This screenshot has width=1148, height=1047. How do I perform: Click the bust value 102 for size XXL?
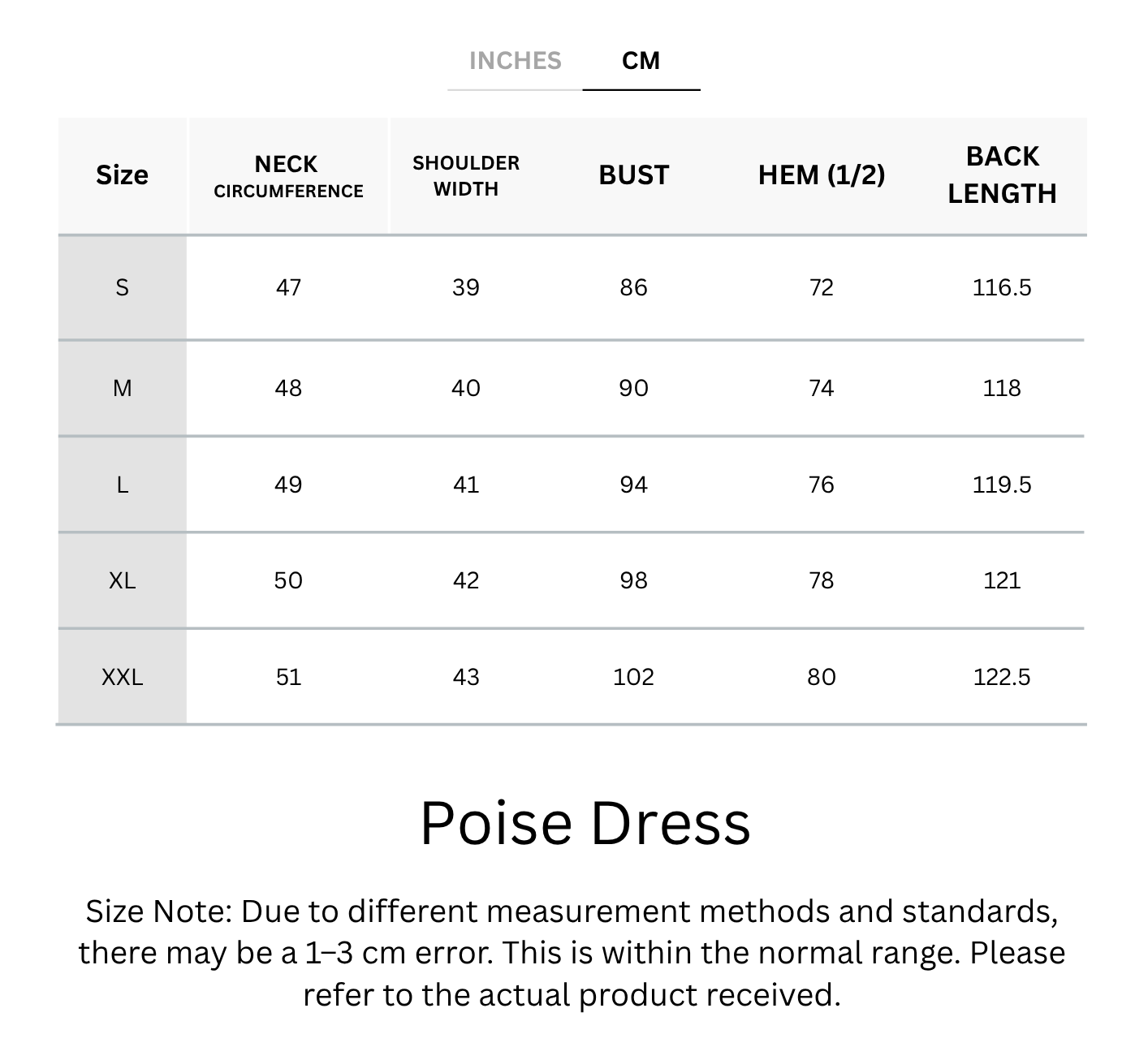[633, 677]
